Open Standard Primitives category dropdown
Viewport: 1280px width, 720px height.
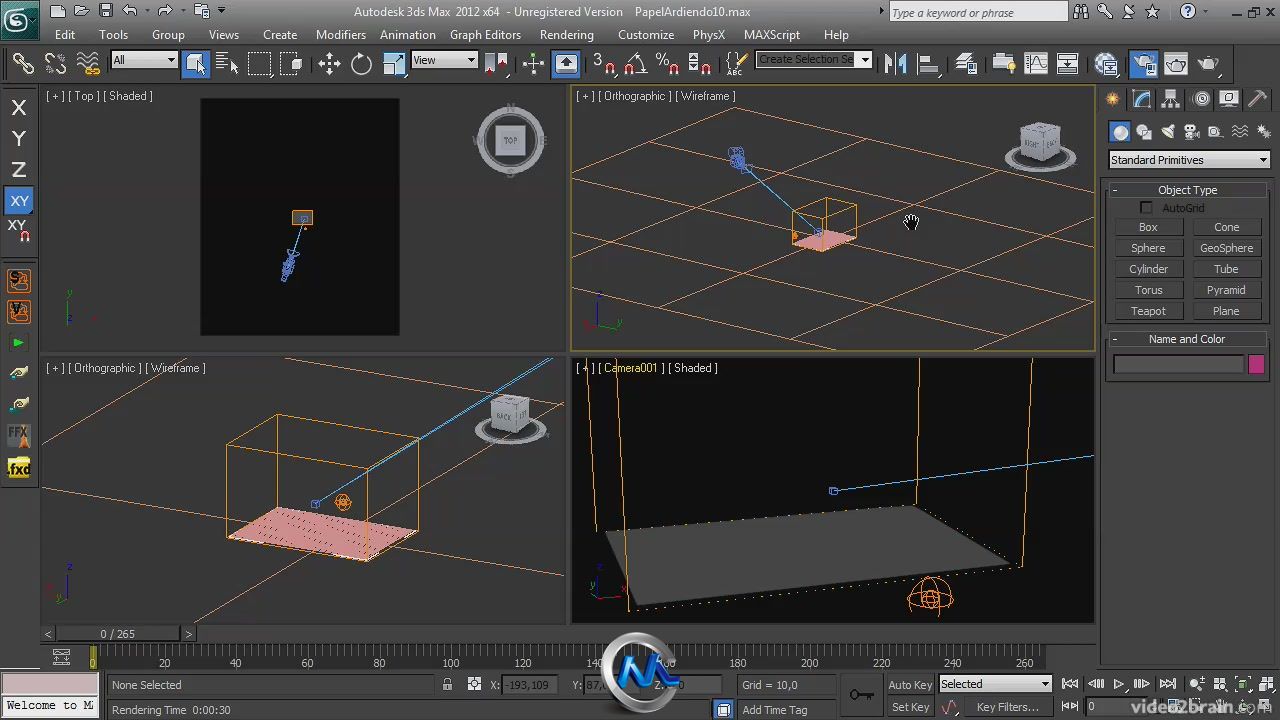click(1189, 160)
